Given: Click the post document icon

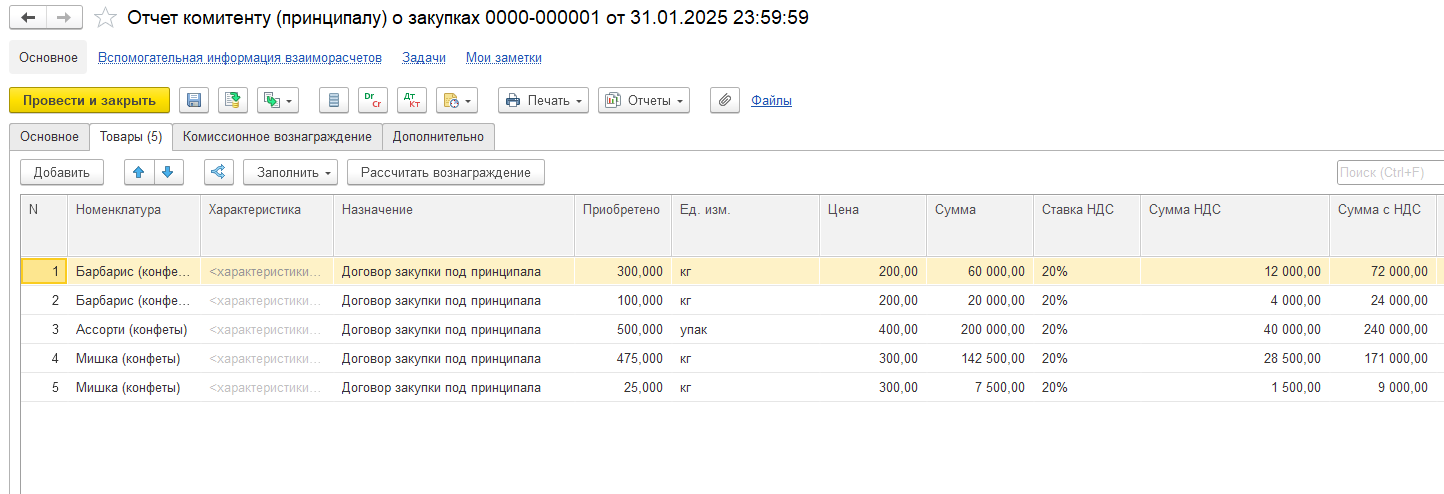Looking at the screenshot, I should 233,100.
